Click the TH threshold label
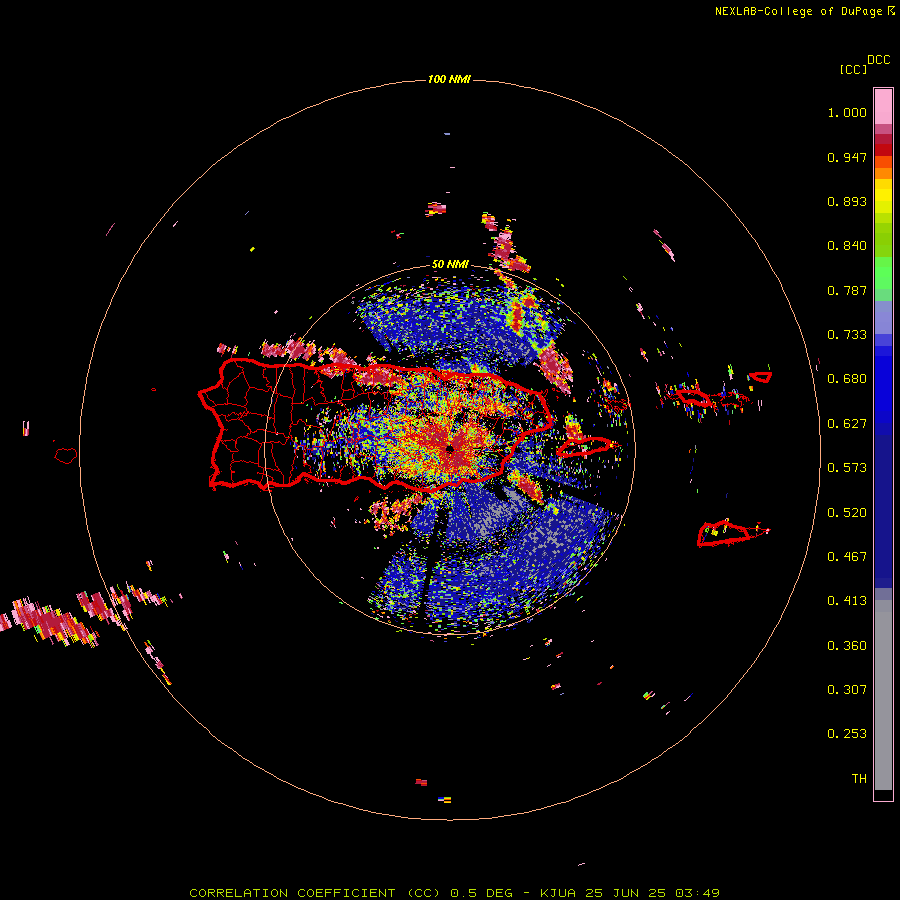The width and height of the screenshot is (900, 900). pos(859,779)
